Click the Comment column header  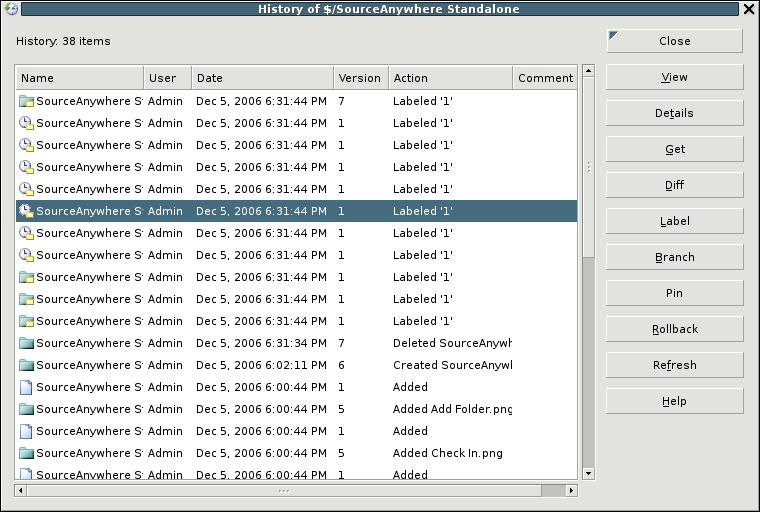click(545, 78)
